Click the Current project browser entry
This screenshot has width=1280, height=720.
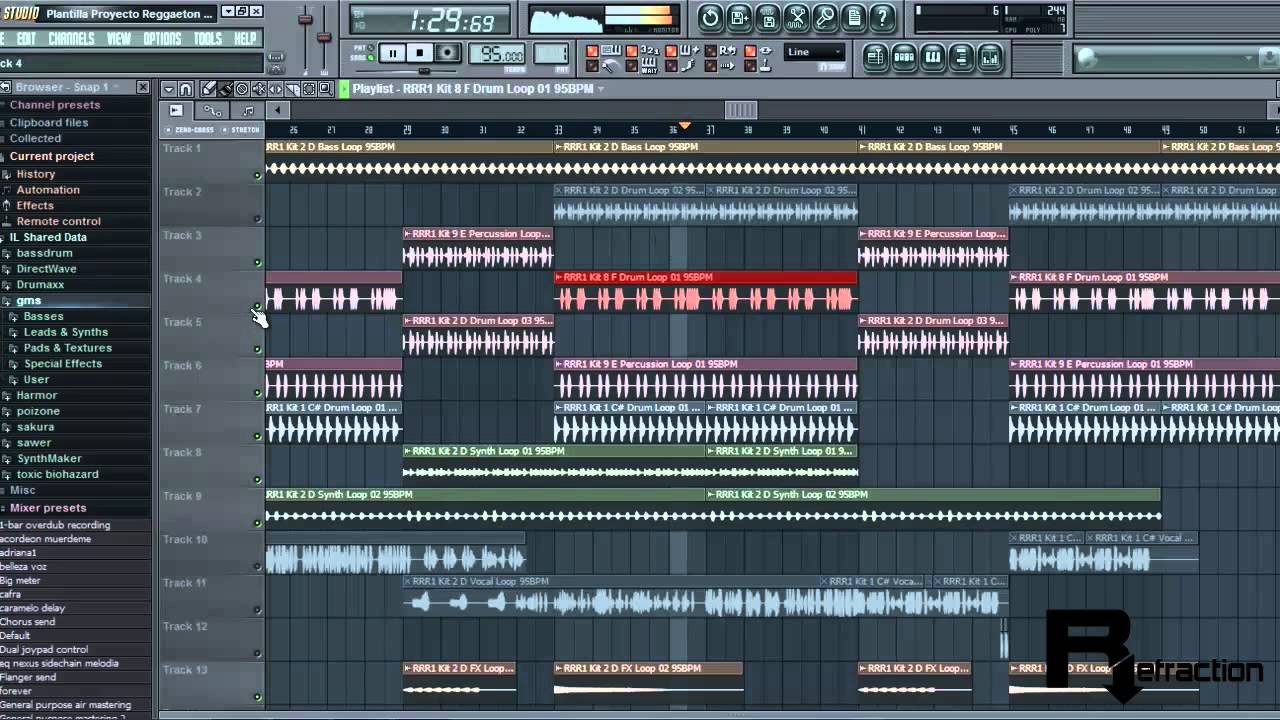[52, 156]
